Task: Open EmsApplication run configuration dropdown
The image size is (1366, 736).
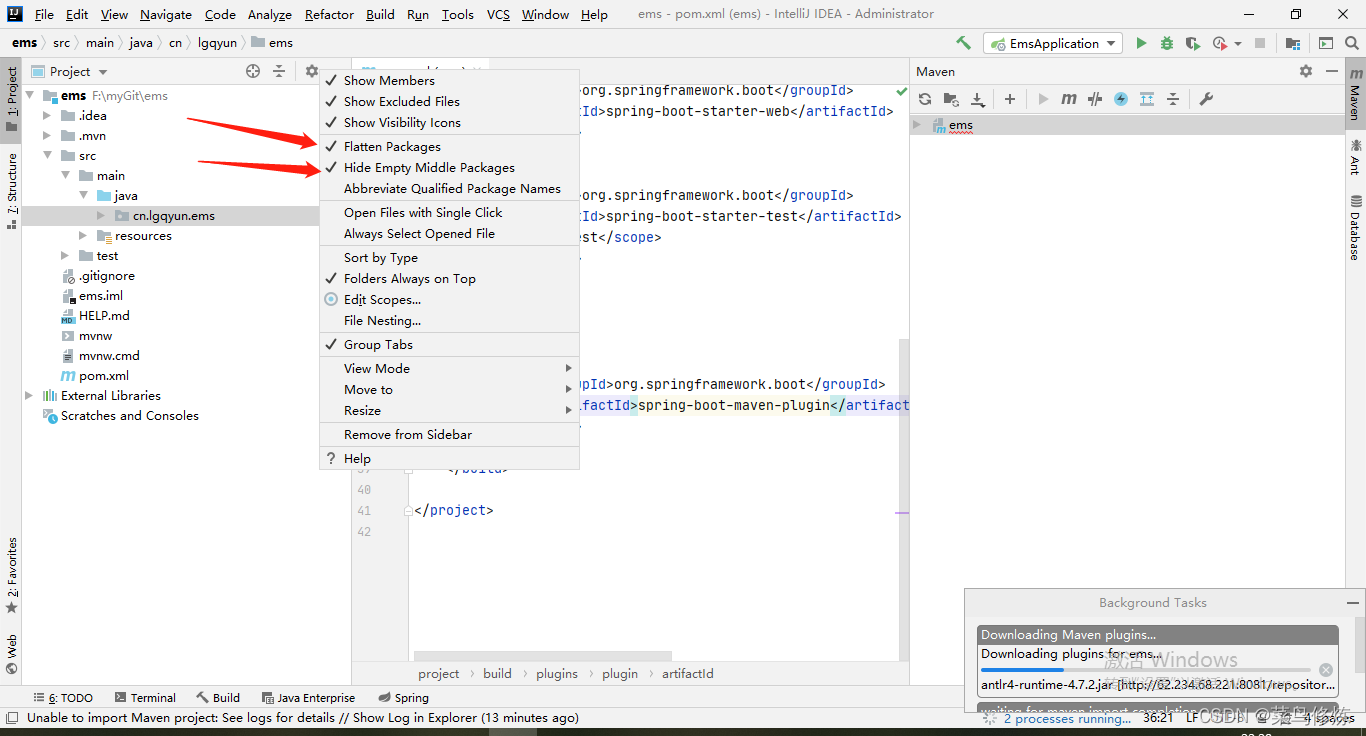Action: 1054,43
